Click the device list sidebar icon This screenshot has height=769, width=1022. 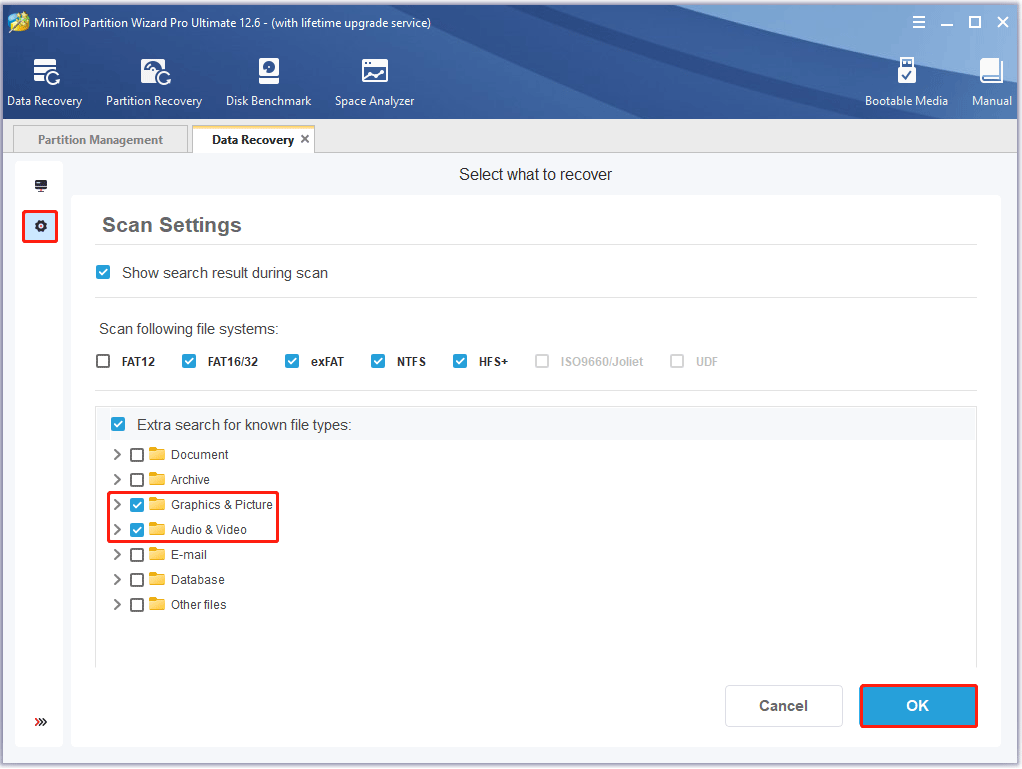[40, 186]
